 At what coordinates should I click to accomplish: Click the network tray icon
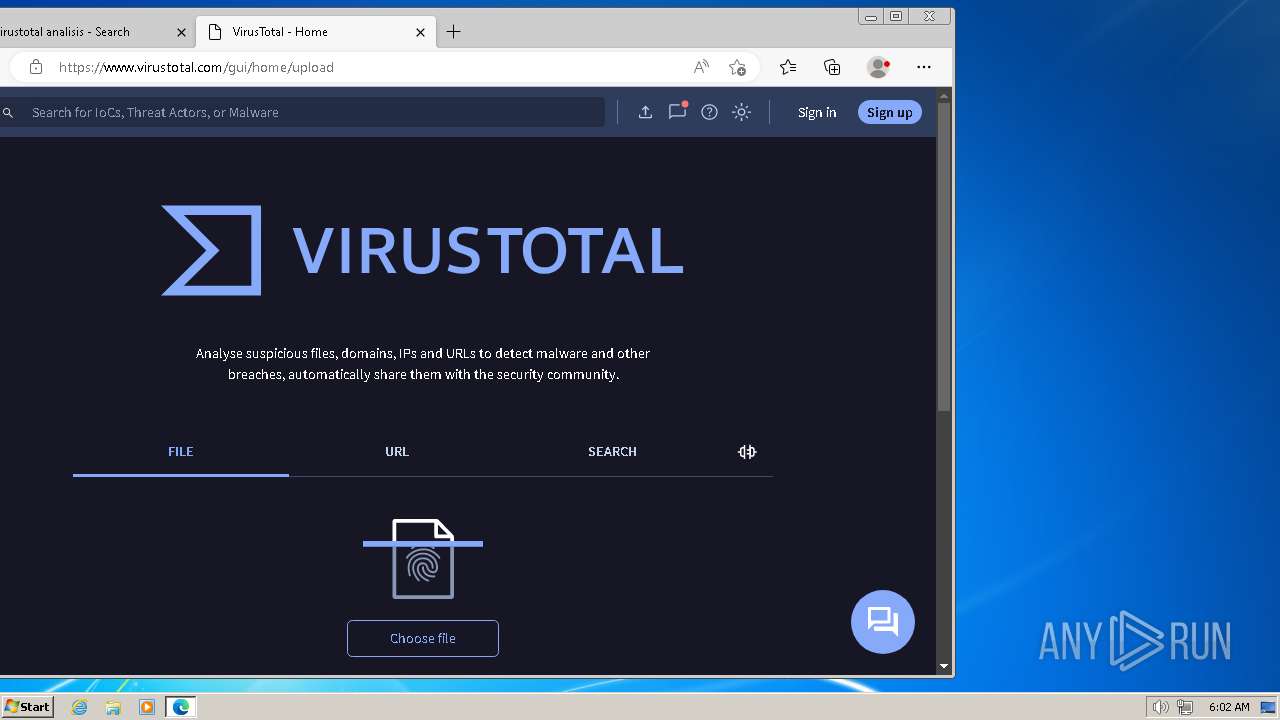click(1185, 707)
